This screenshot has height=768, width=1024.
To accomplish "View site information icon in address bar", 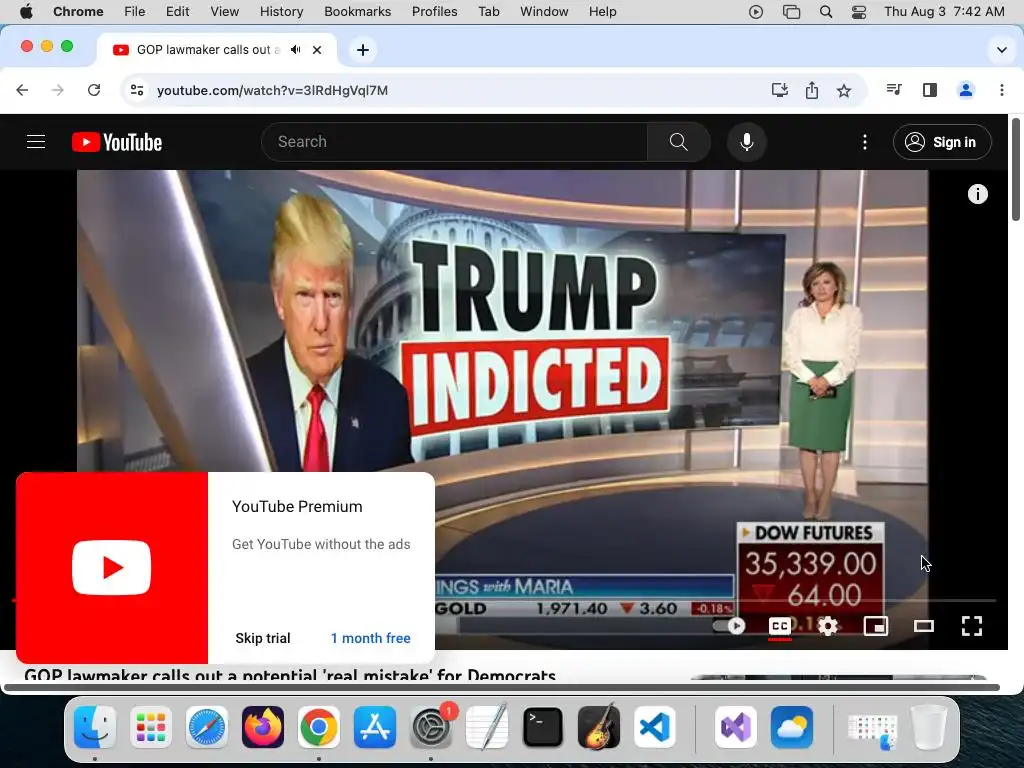I will click(136, 90).
